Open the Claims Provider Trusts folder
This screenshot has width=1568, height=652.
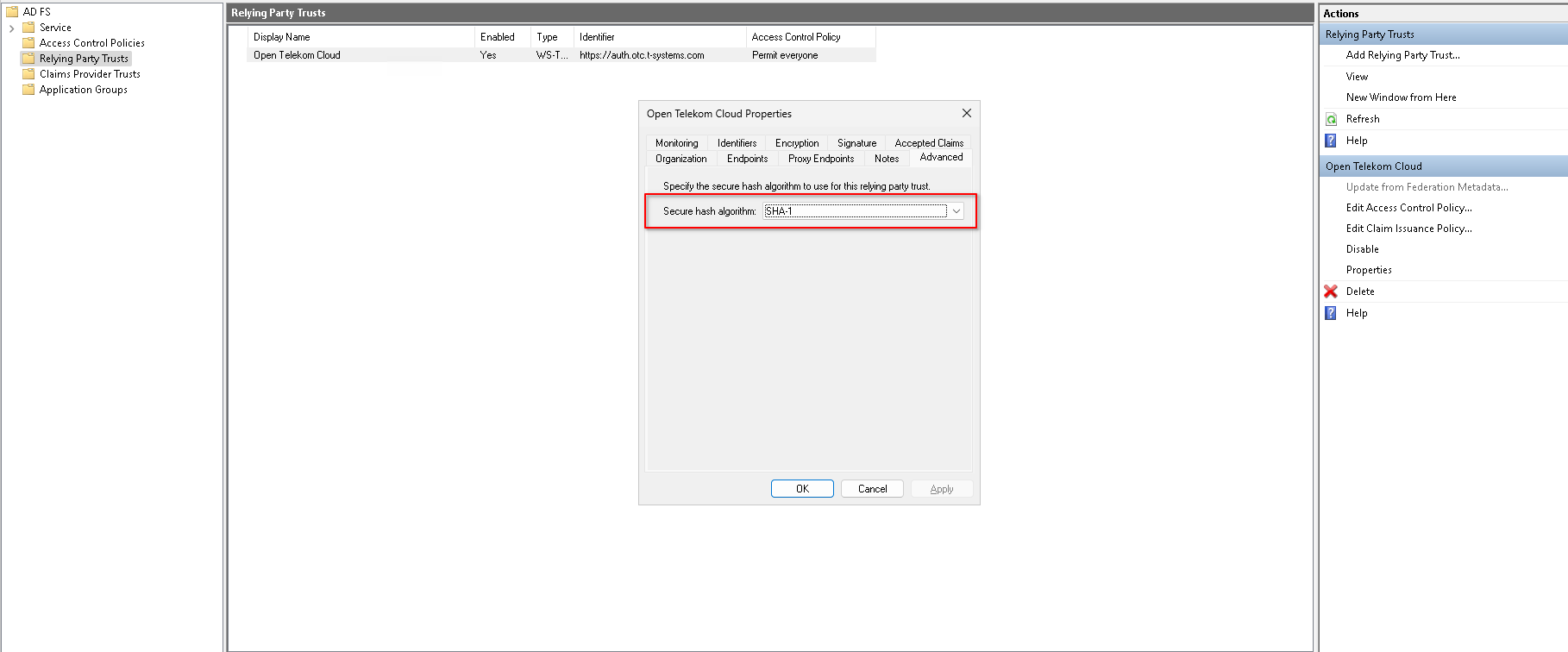tap(90, 74)
